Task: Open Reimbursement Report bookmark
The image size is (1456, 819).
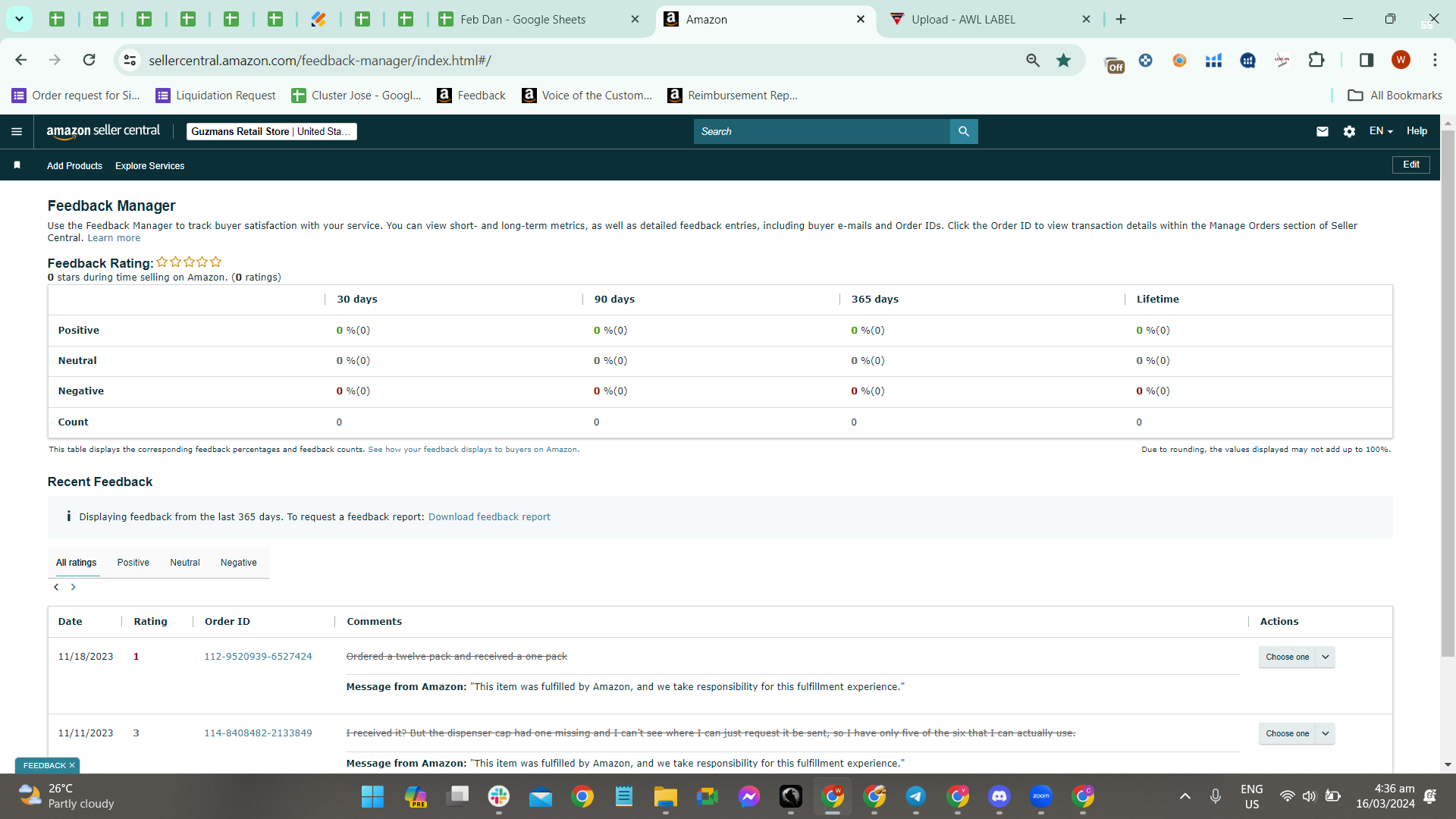Action: coord(732,96)
